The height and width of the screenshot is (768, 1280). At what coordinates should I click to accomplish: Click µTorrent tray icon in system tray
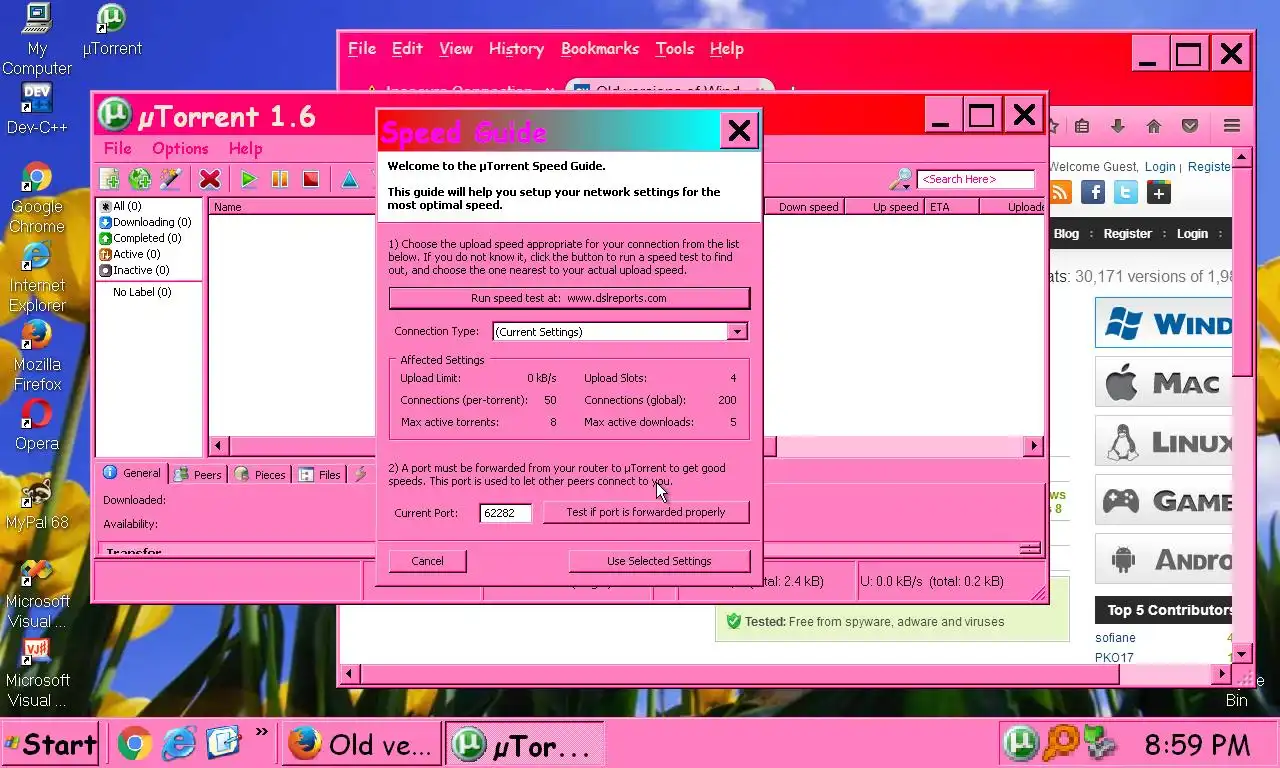point(1020,743)
